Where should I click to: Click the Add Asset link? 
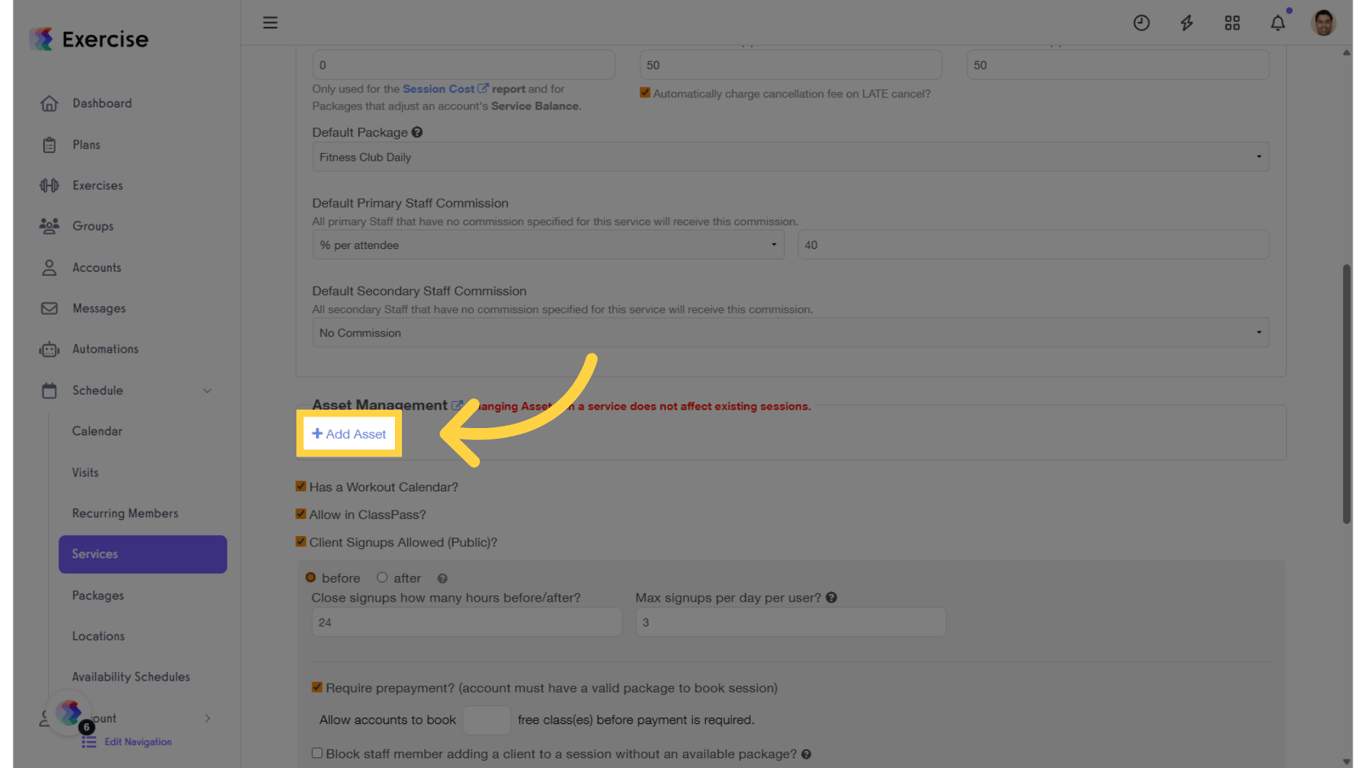349,434
